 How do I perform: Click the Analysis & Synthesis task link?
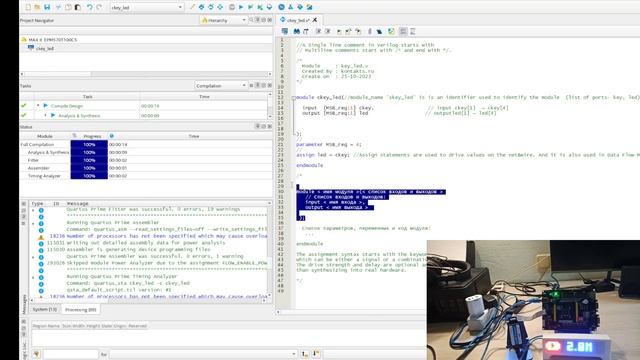point(79,116)
